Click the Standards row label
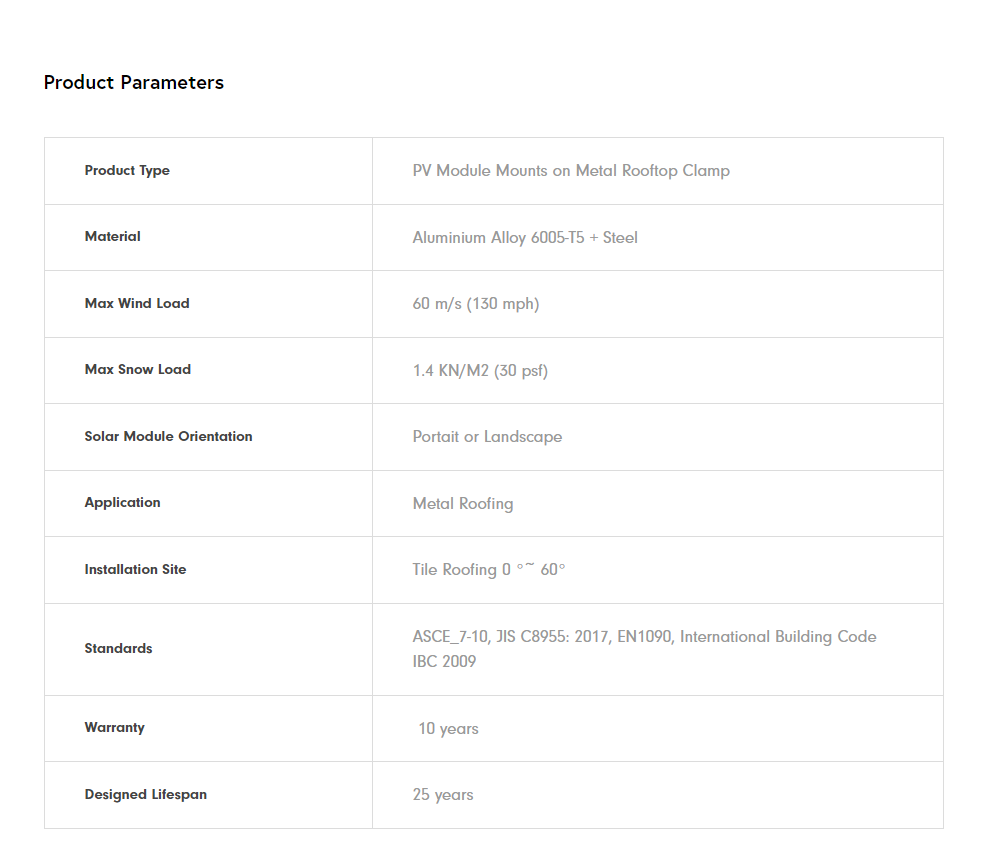 tap(119, 649)
